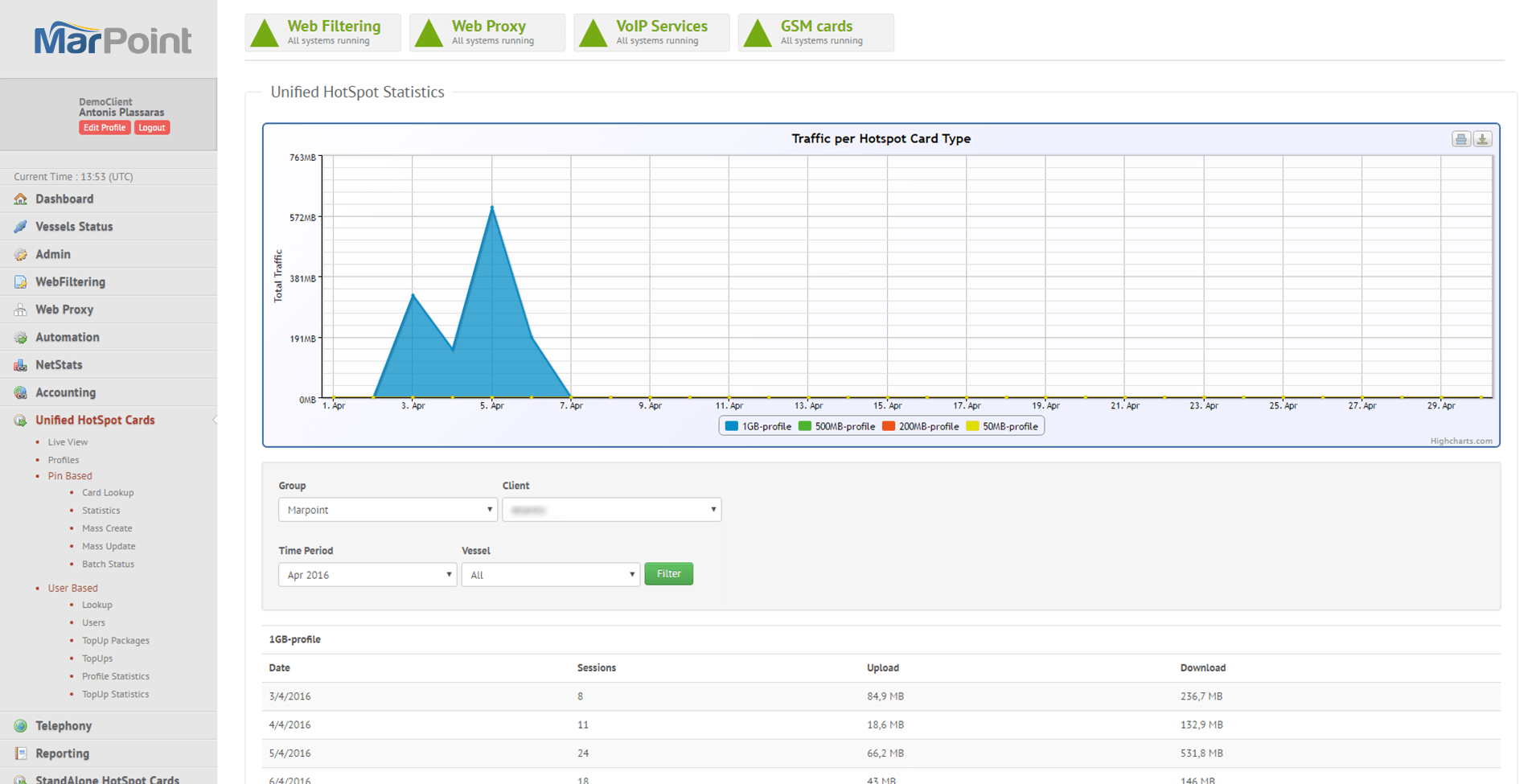Click GSM cards status triangle icon
The height and width of the screenshot is (784, 1532).
tap(758, 33)
